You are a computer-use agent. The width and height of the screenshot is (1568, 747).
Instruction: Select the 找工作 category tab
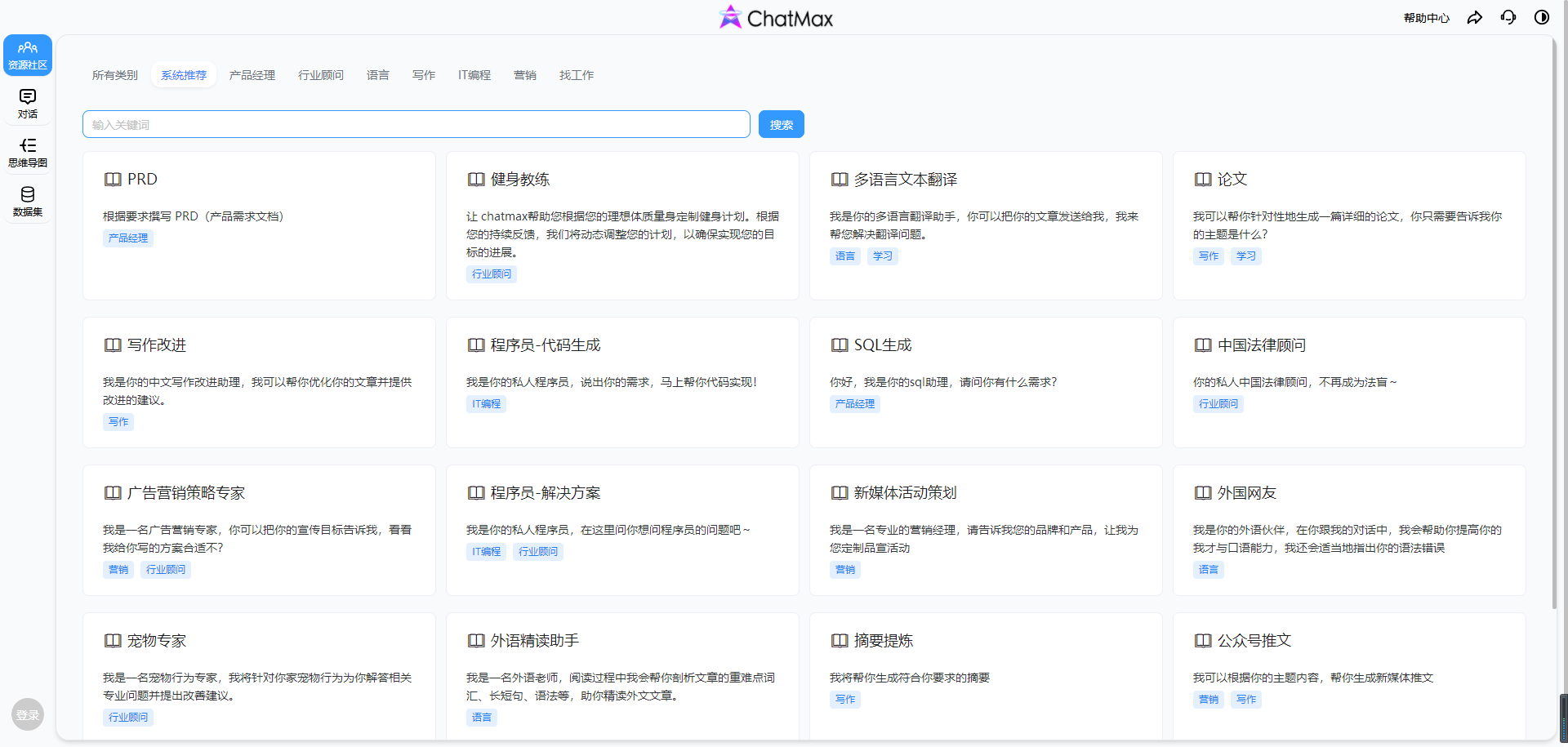[x=577, y=74]
